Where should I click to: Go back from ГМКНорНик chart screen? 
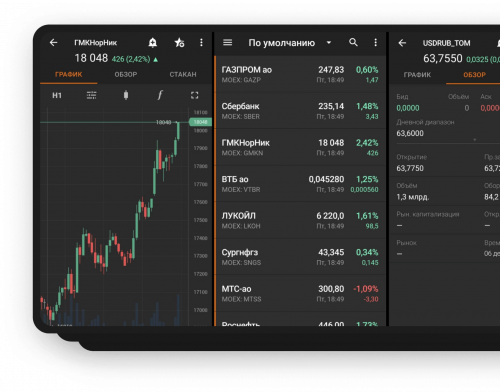pos(53,43)
